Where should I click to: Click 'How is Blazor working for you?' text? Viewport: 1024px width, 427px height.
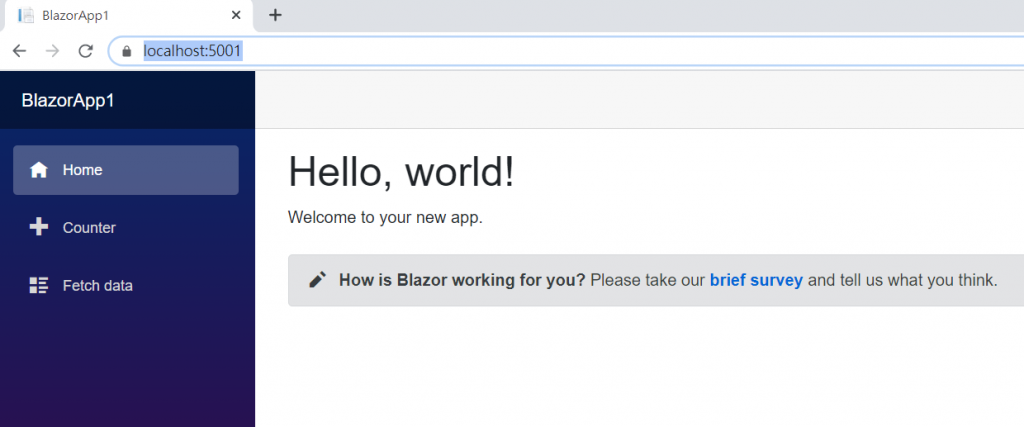(x=462, y=281)
